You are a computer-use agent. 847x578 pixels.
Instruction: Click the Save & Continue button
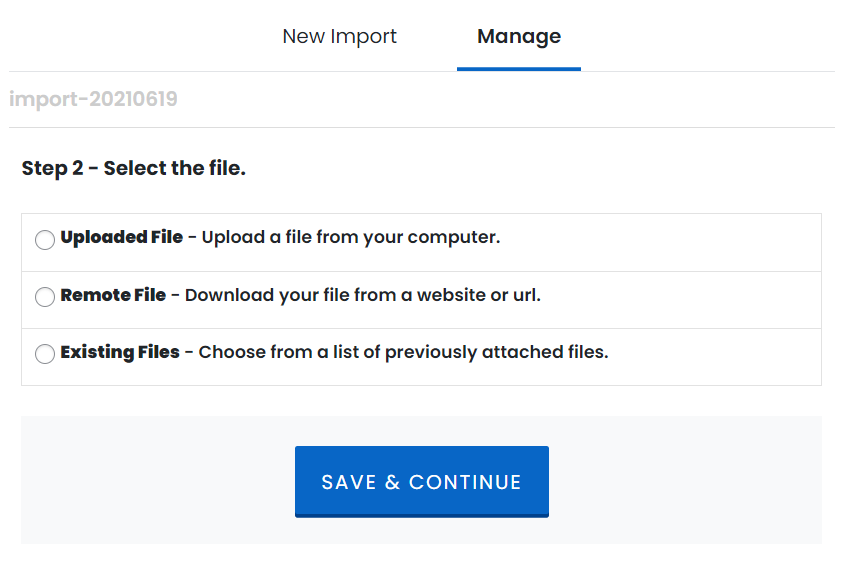(x=421, y=481)
